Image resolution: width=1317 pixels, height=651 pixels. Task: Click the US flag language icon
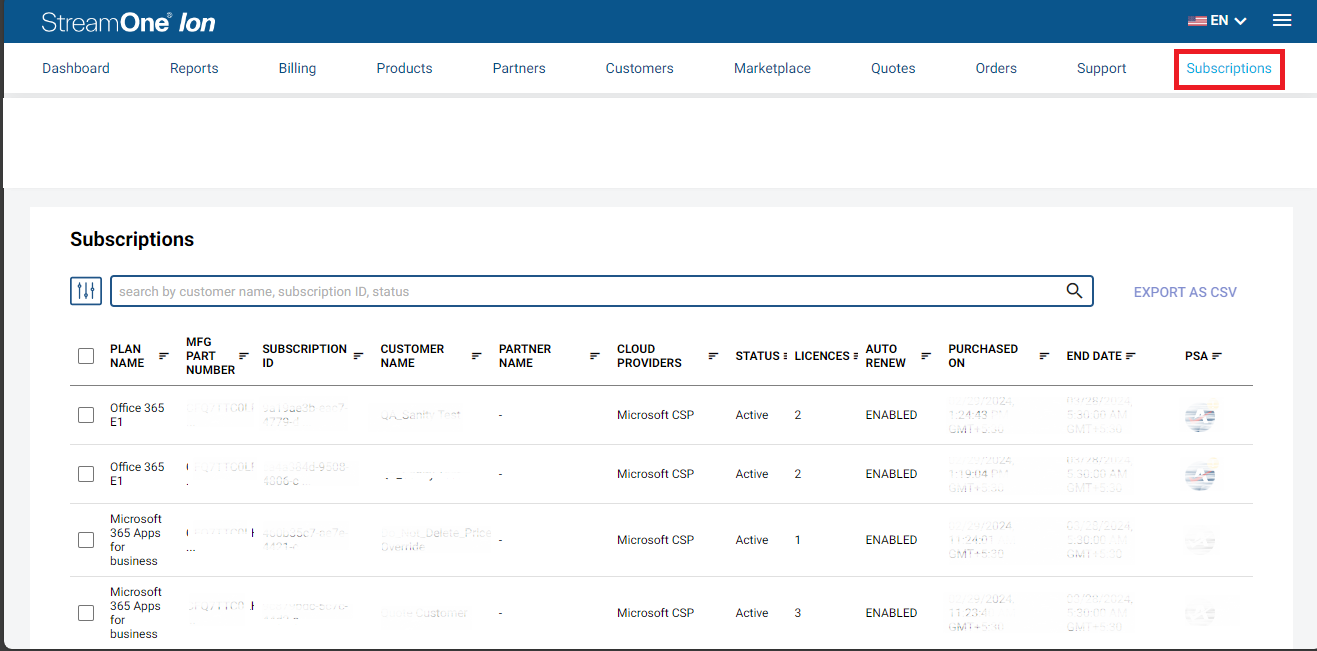[x=1197, y=20]
